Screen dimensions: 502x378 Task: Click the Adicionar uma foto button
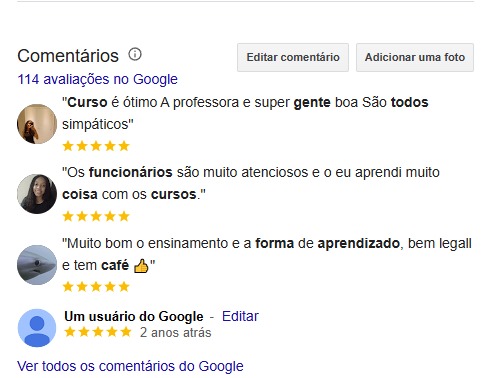[x=415, y=57]
